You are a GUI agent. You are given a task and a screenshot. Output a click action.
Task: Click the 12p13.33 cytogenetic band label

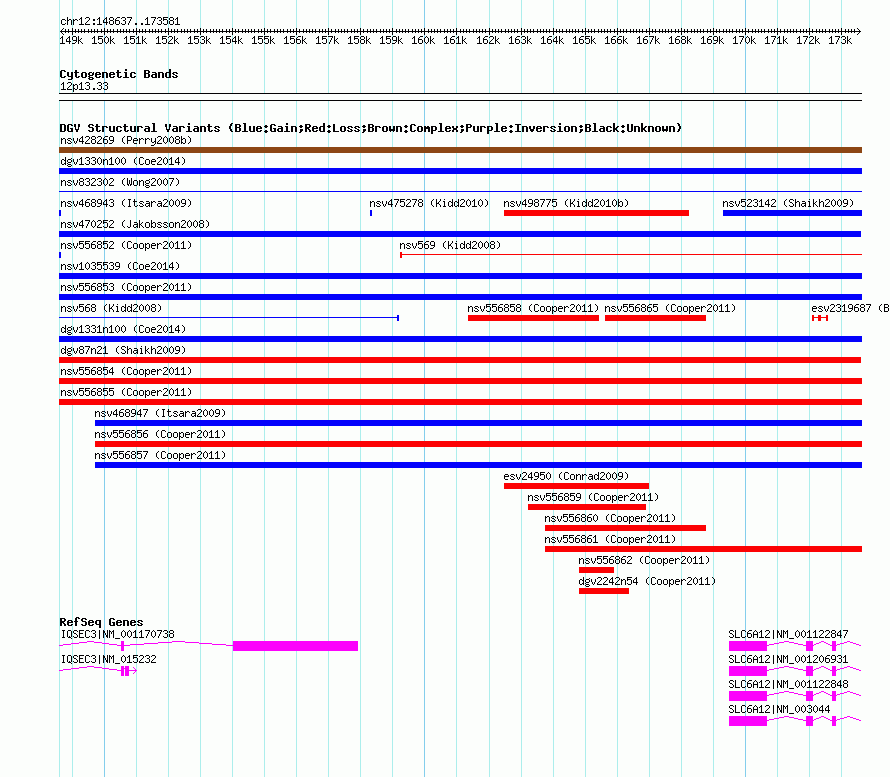84,86
